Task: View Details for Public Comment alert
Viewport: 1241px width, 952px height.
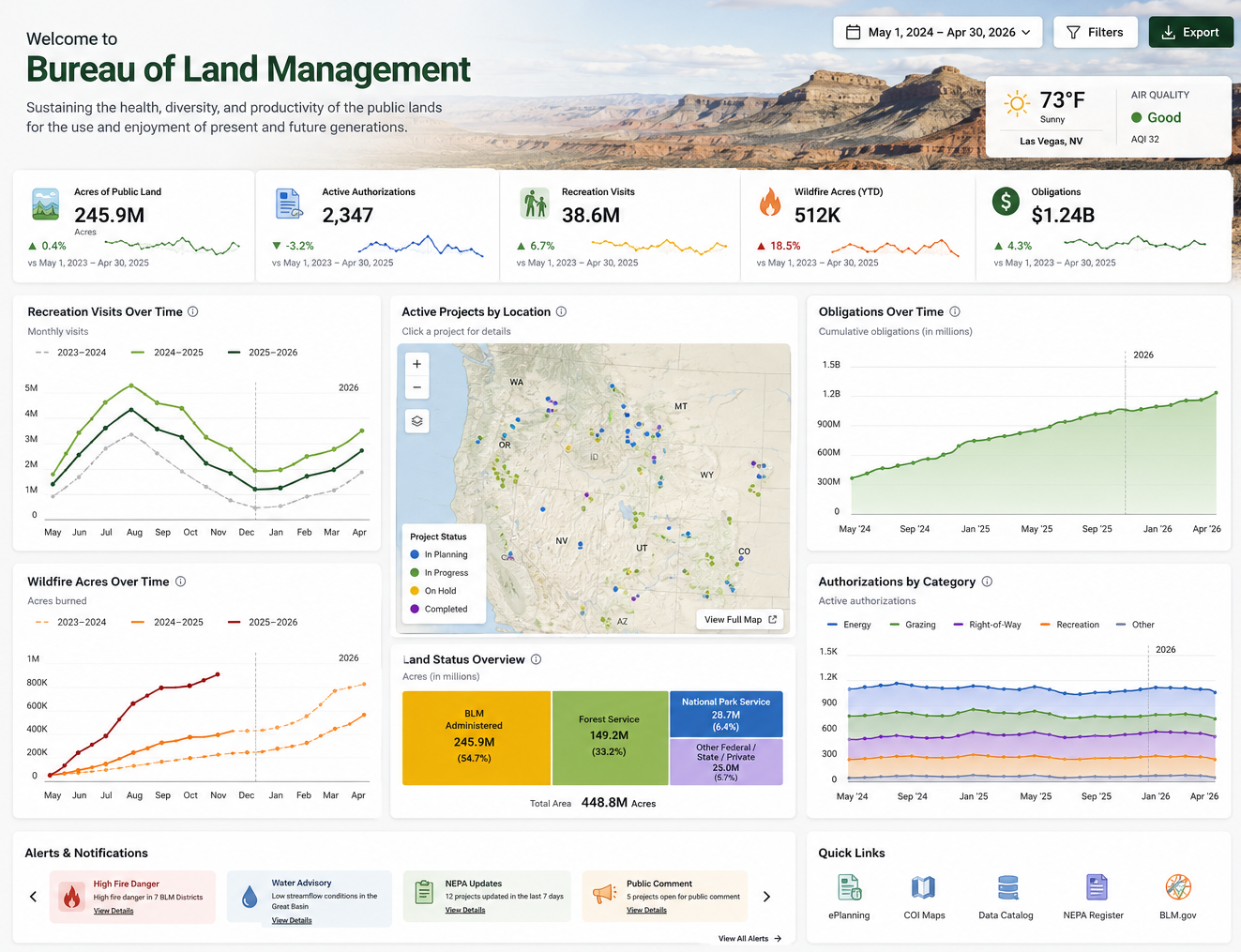Action: point(646,910)
